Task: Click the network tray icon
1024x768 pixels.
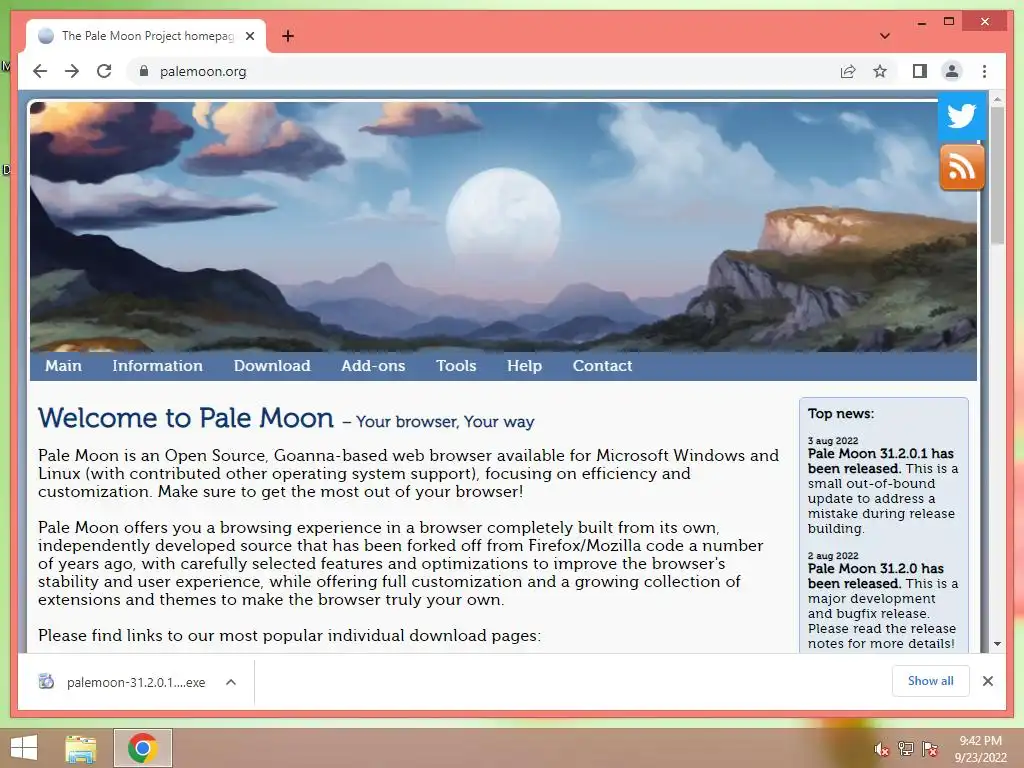Action: (905, 749)
